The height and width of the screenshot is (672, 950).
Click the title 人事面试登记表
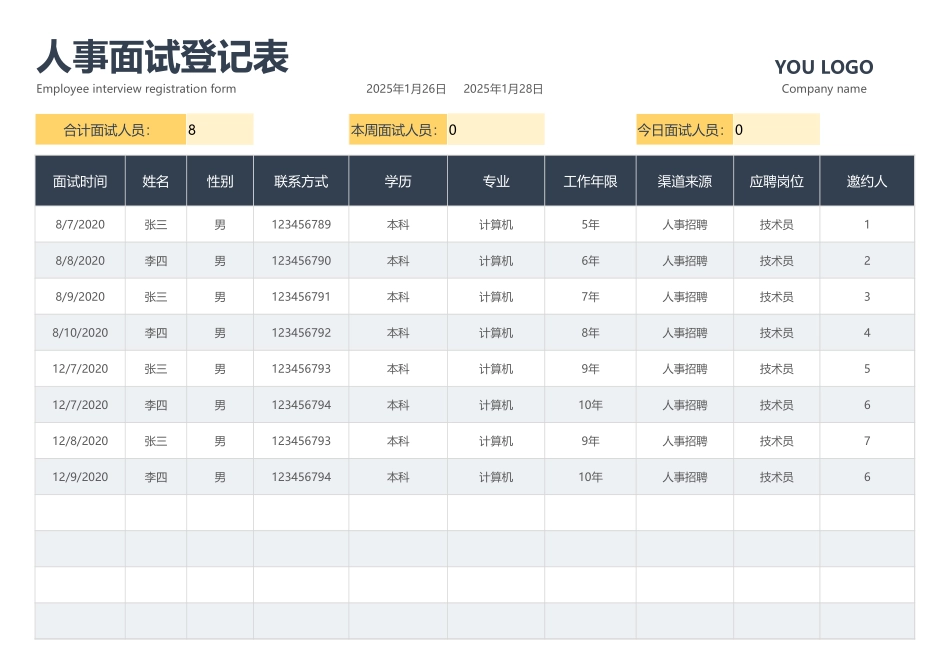(163, 58)
